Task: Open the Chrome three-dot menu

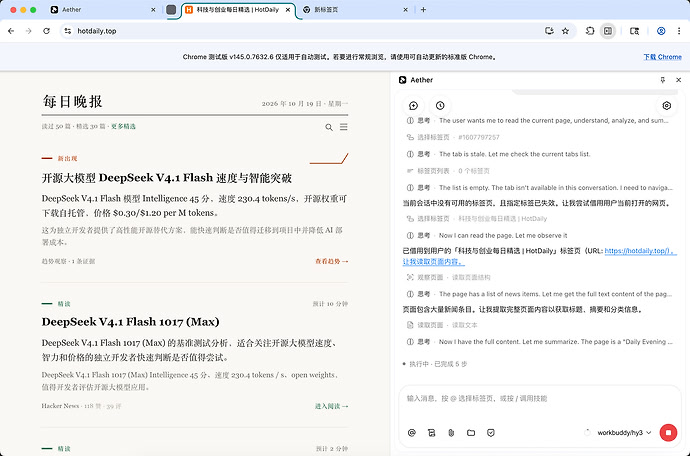Action: (679, 31)
